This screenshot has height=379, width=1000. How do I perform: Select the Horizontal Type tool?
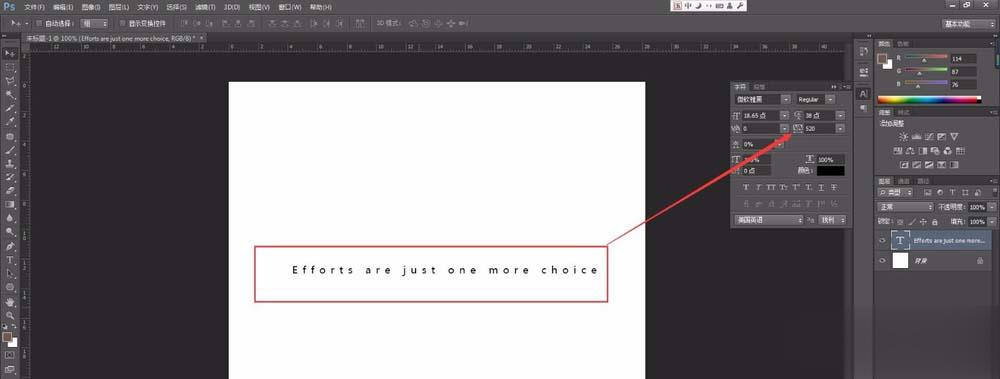(x=10, y=260)
